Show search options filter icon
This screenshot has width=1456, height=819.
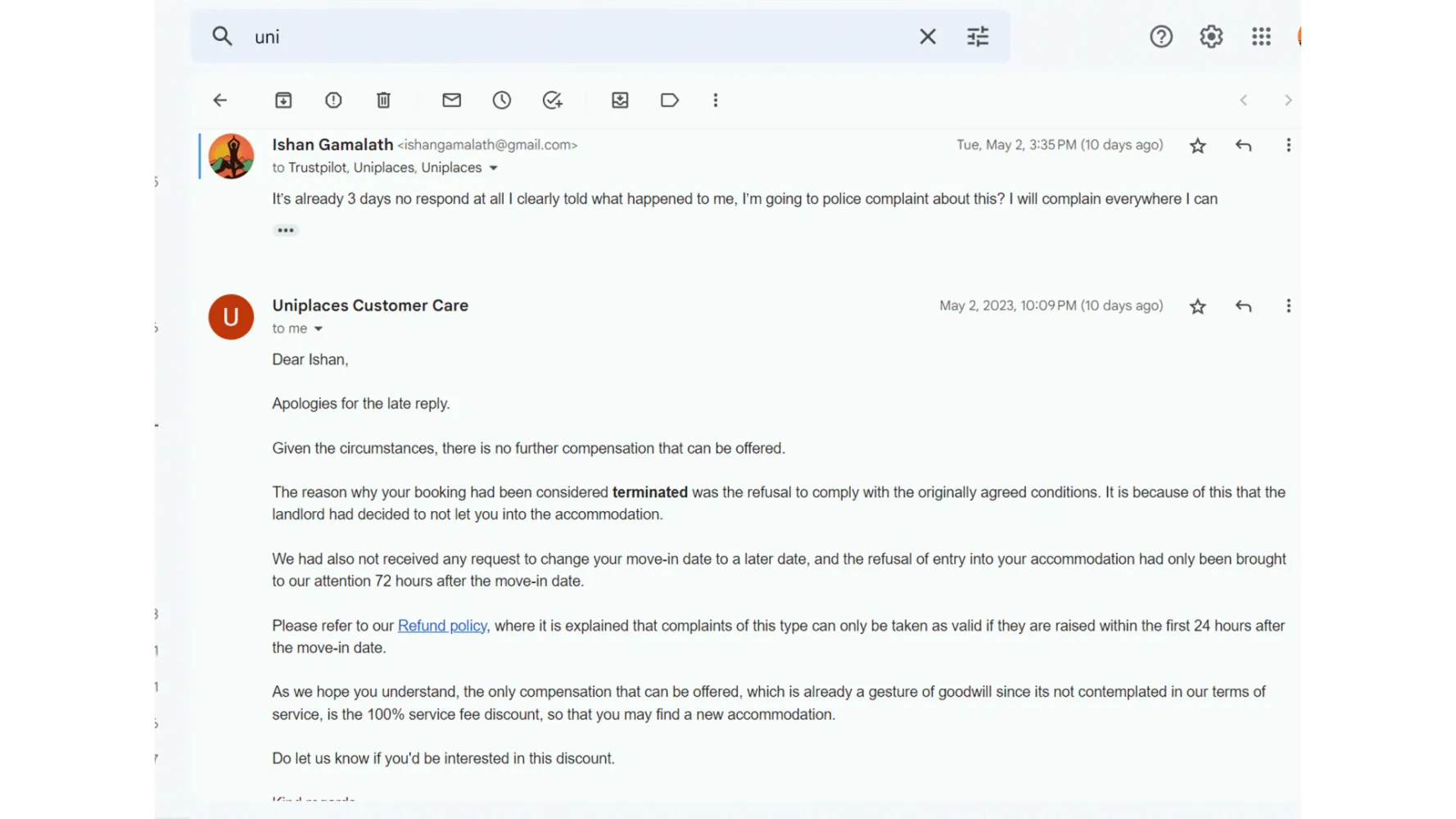click(978, 36)
